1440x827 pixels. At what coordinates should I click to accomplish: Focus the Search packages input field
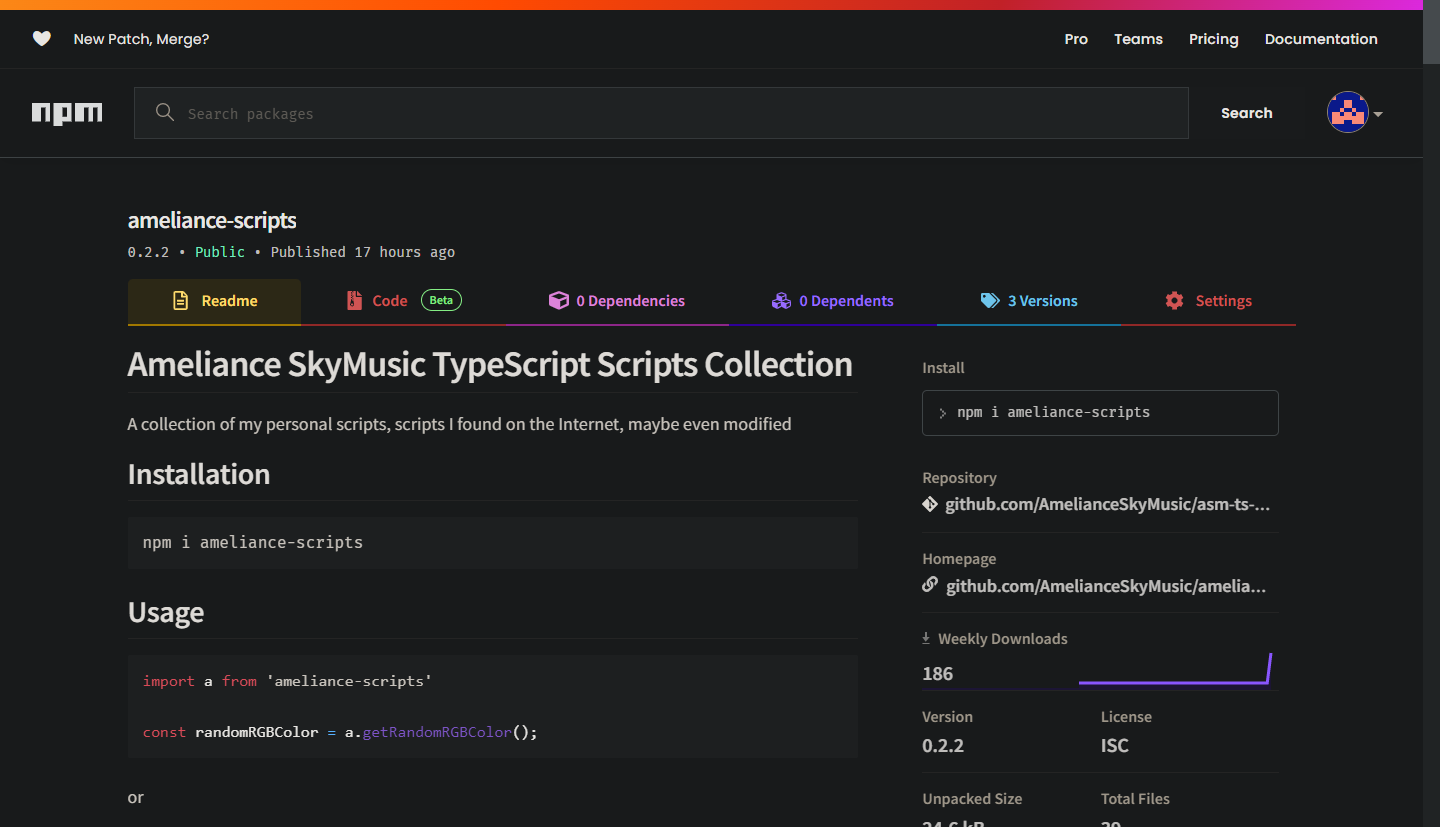661,113
